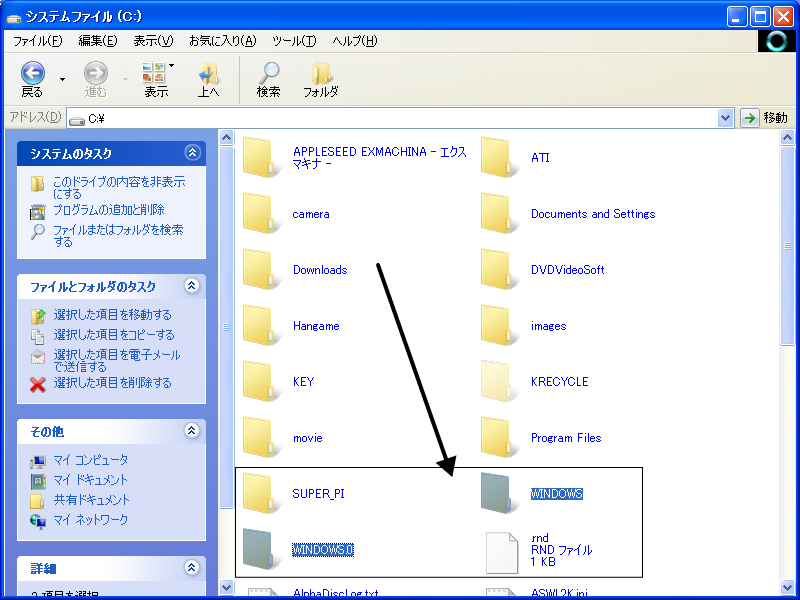The height and width of the screenshot is (600, 800).
Task: Open the Back button history dropdown arrow
Action: click(62, 80)
